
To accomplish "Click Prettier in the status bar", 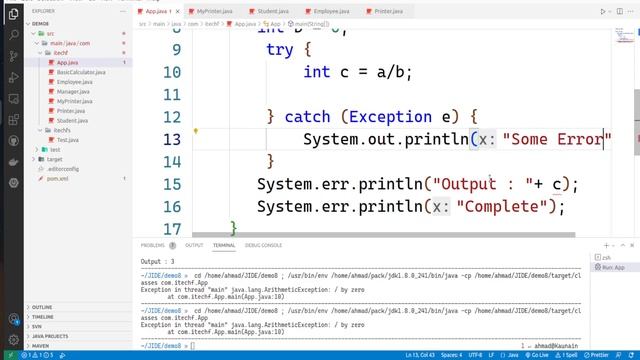I will [x=596, y=356].
